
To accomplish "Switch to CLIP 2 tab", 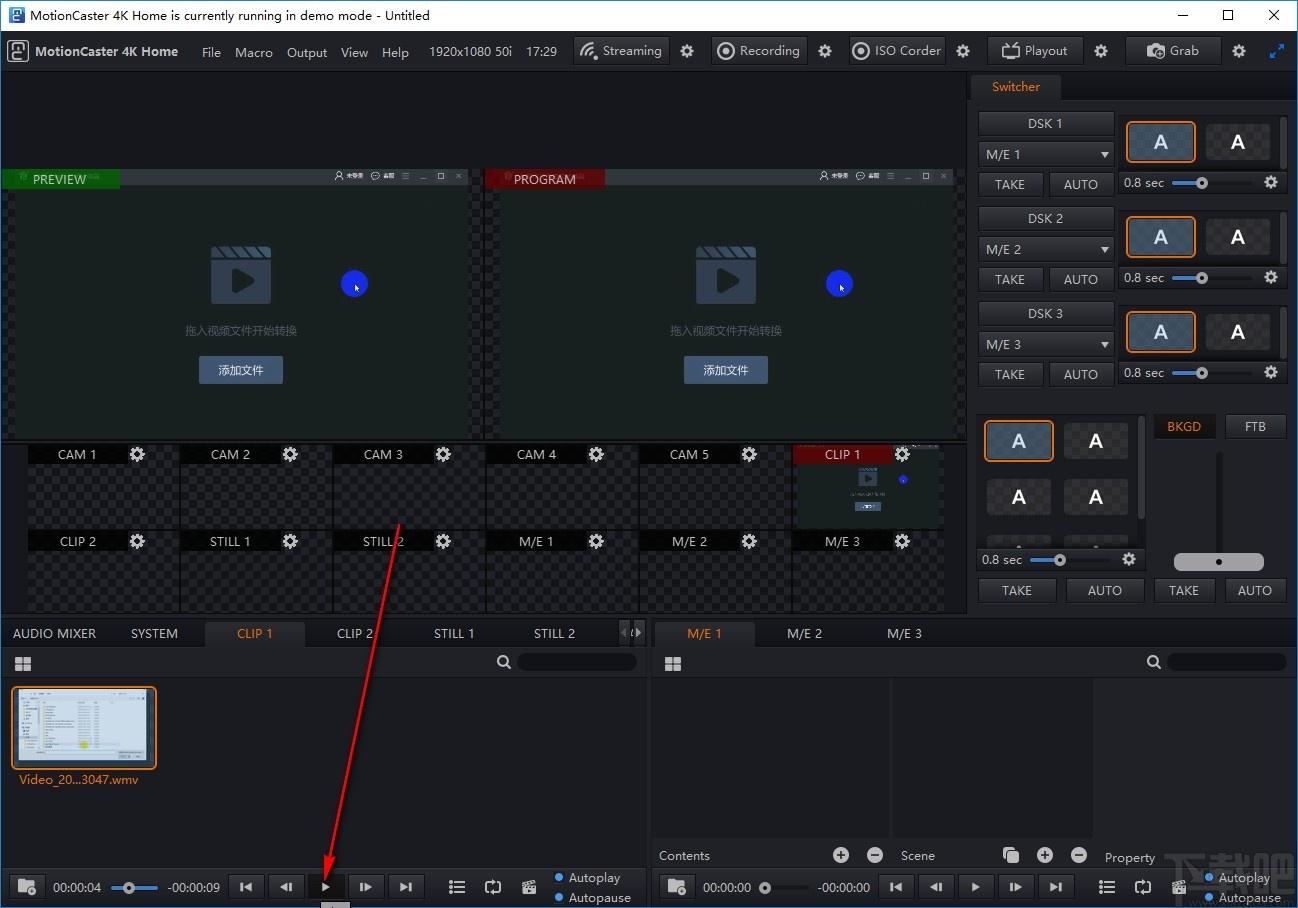I will point(354,633).
